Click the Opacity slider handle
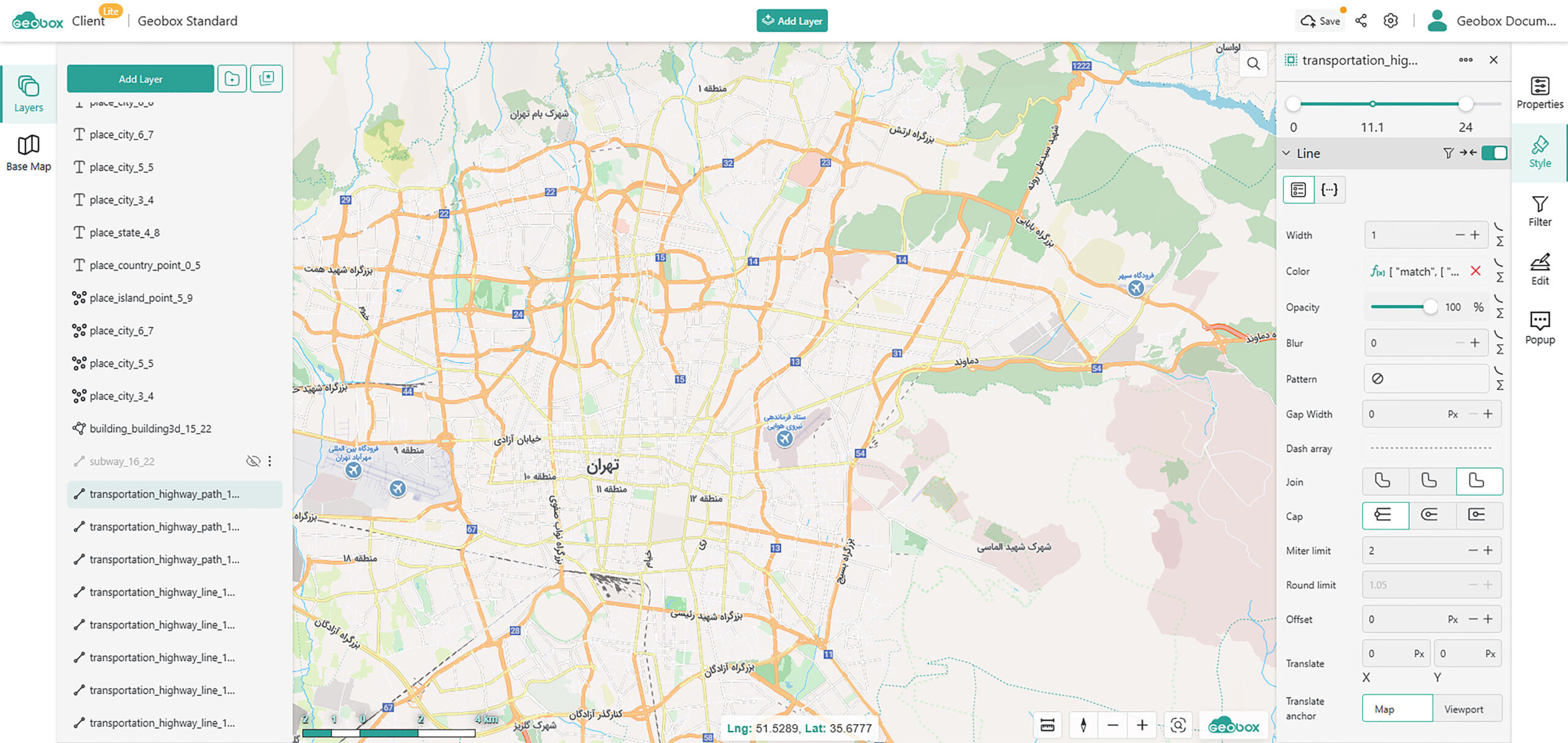Image resolution: width=1568 pixels, height=743 pixels. (1430, 307)
